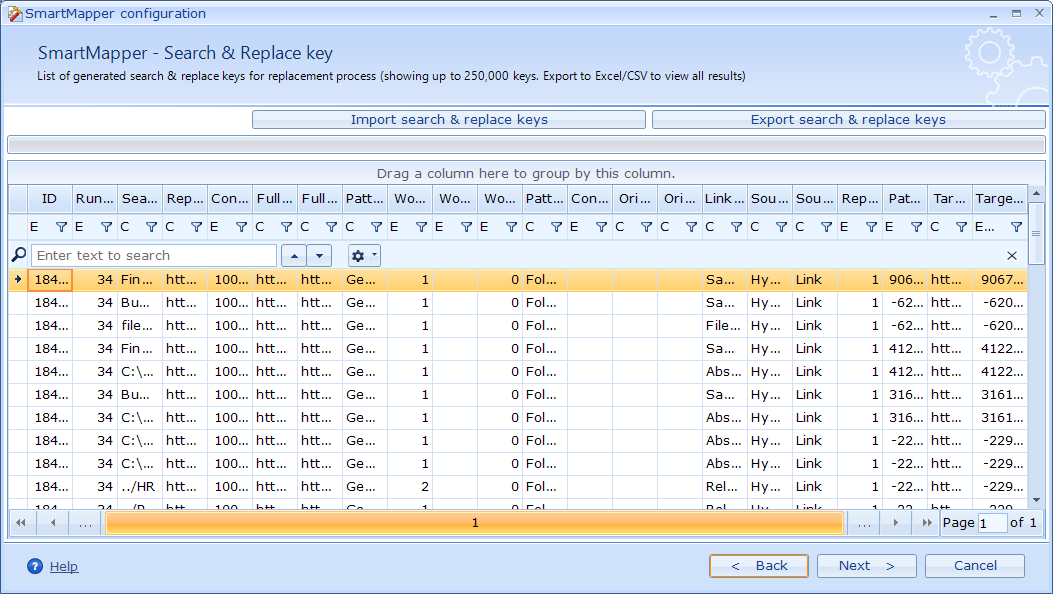Click the filter funnel icon under ID column
This screenshot has width=1053, height=594.
(x=61, y=228)
